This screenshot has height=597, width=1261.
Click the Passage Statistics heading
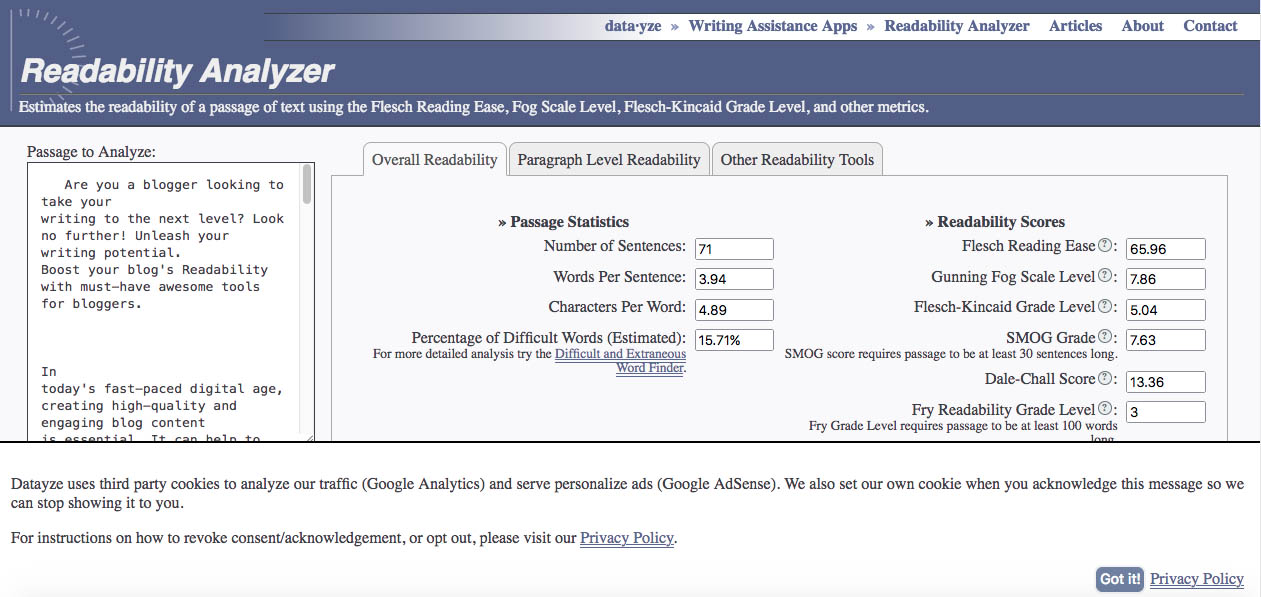[x=564, y=222]
